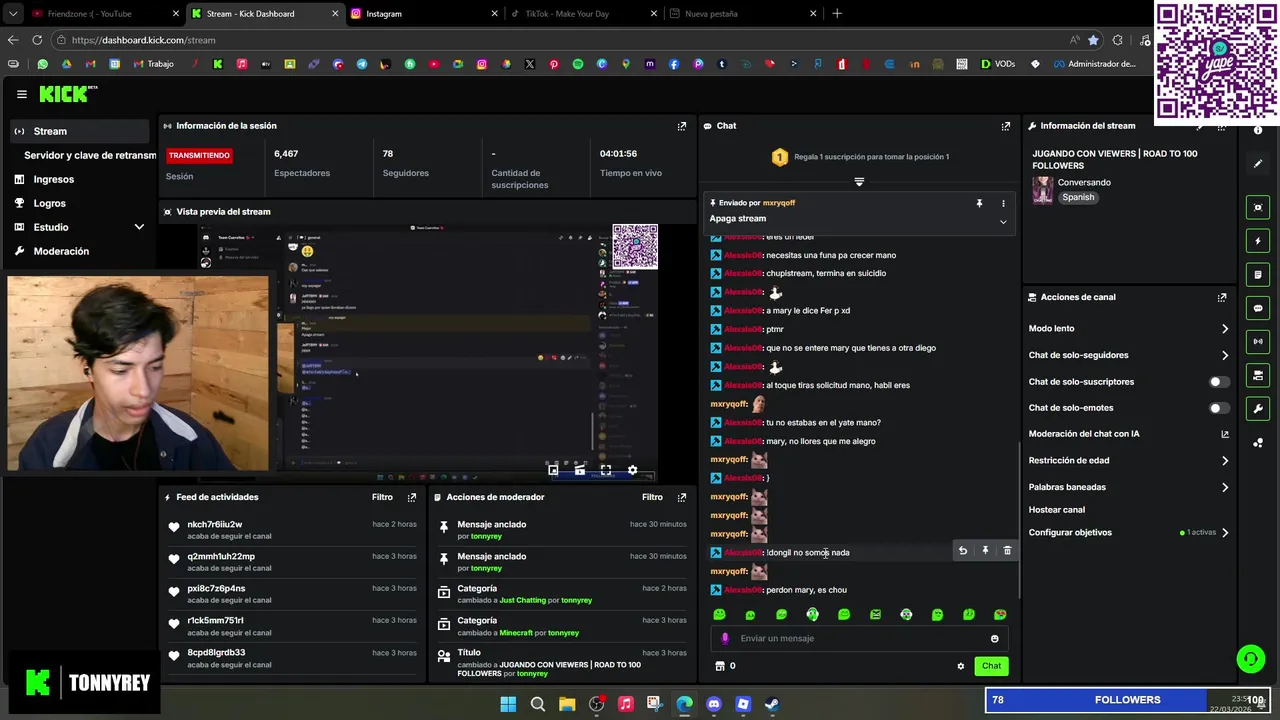Screen dimensions: 1280x720
Task: Expand Configurar objetivos chevron
Action: pyautogui.click(x=1225, y=533)
